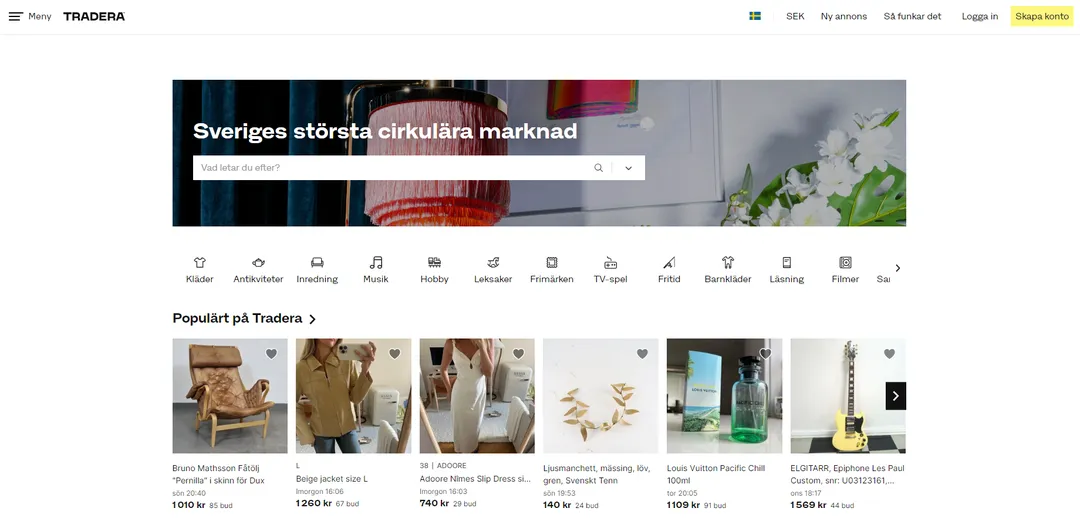Open the Hobby category

click(434, 270)
